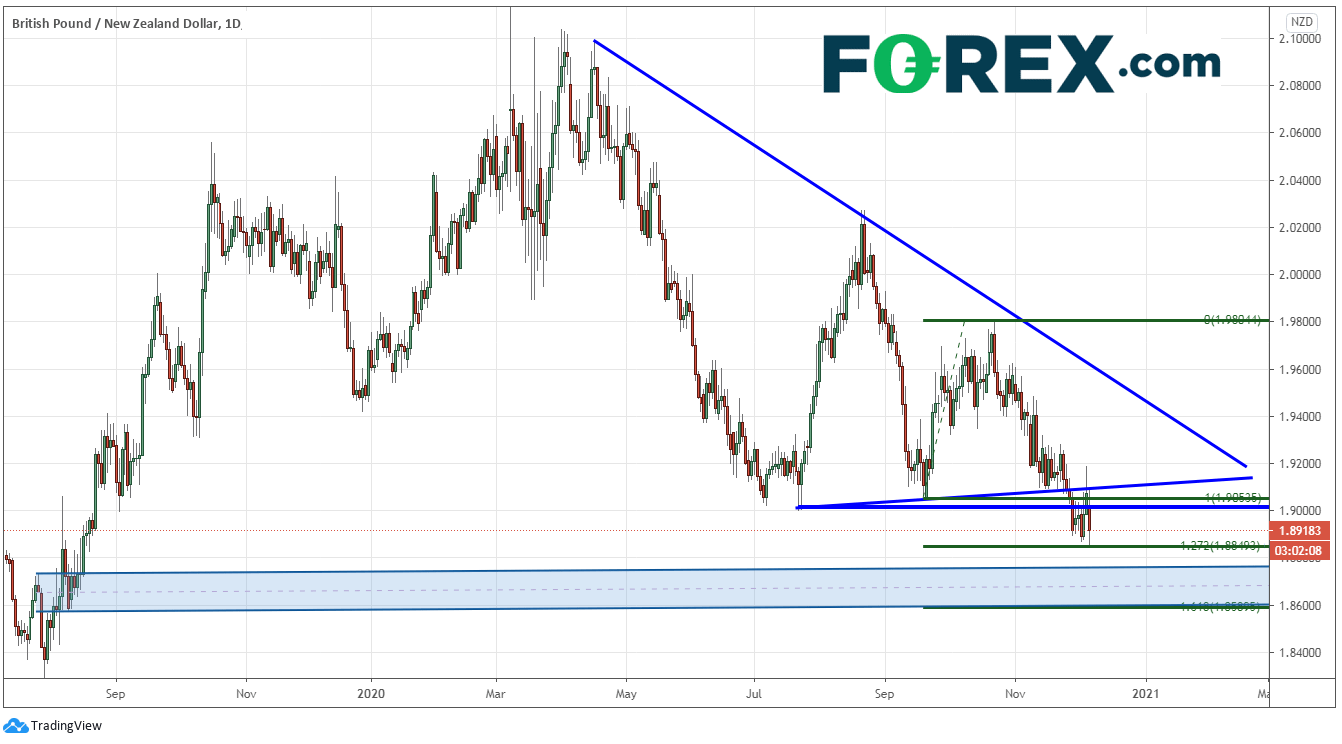Viewport: 1342px width, 744px height.
Task: Open the TradingView link text
Action: point(66,726)
